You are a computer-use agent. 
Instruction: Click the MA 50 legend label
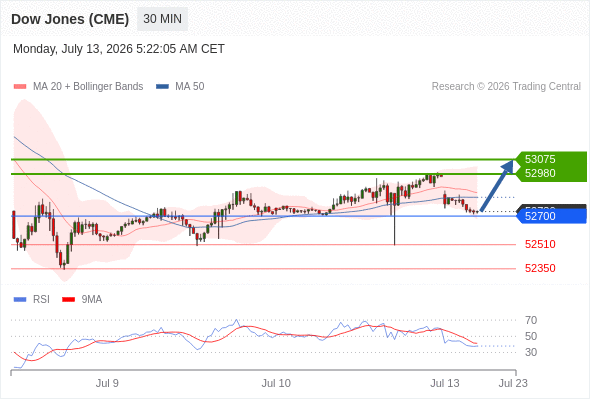pos(190,87)
